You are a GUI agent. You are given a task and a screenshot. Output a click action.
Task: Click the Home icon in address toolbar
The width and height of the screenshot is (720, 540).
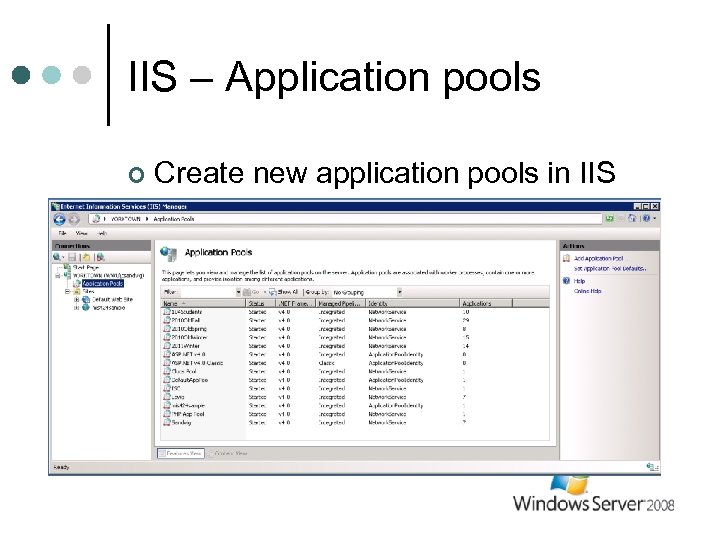(632, 219)
